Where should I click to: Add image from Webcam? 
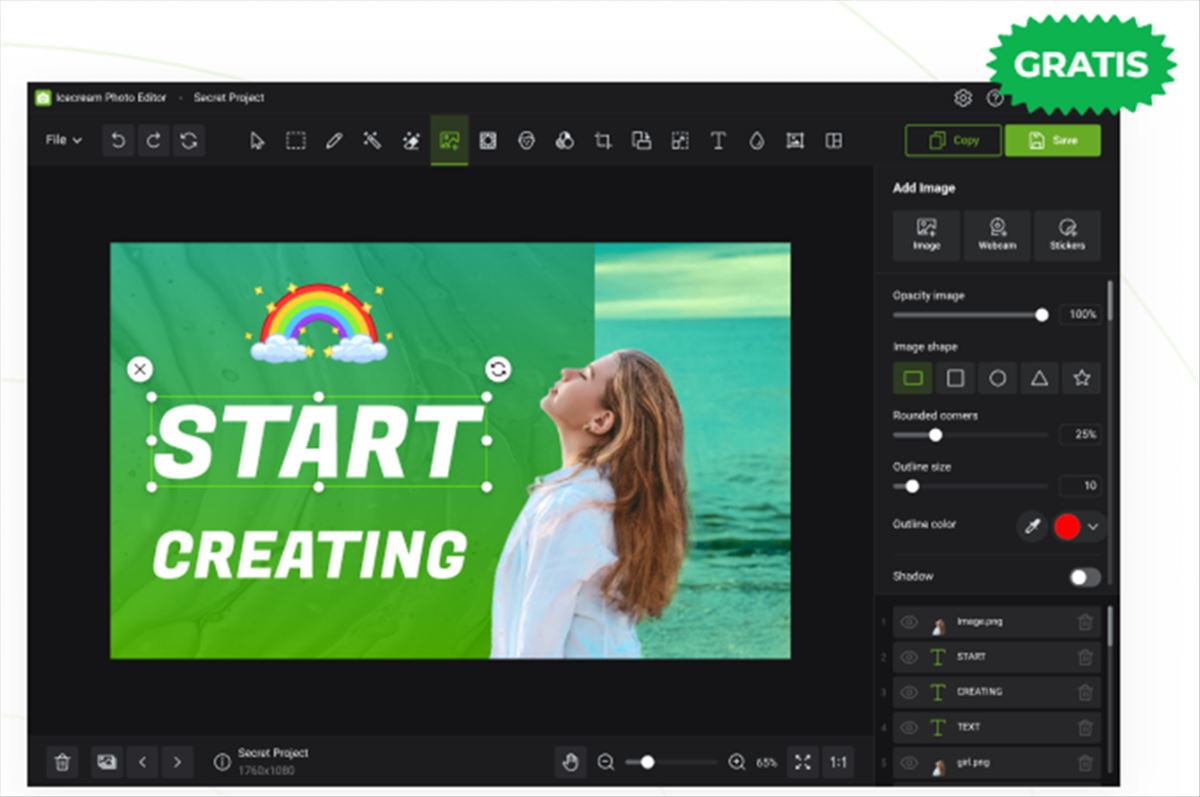[x=997, y=235]
